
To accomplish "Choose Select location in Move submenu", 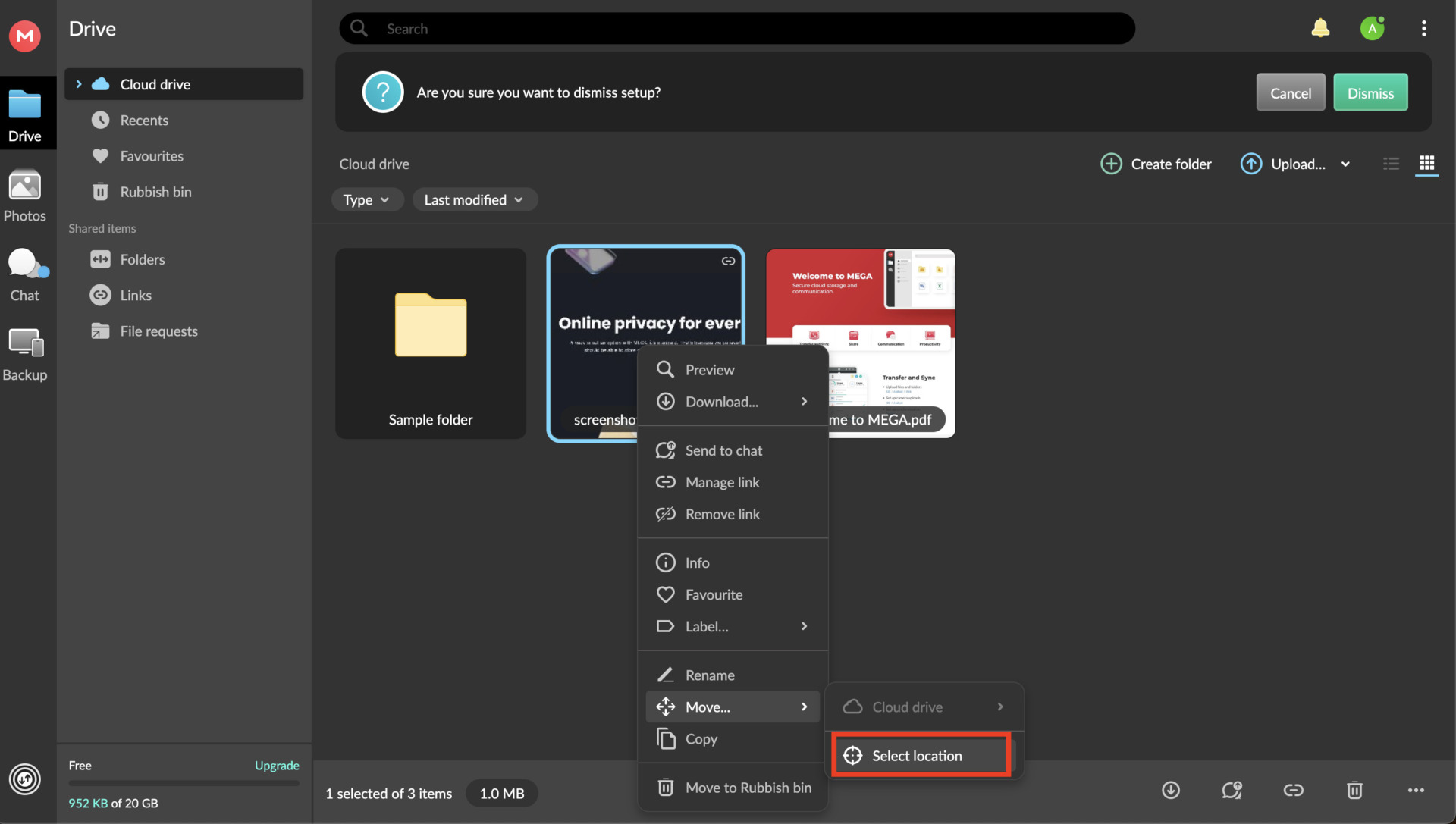I will point(916,756).
